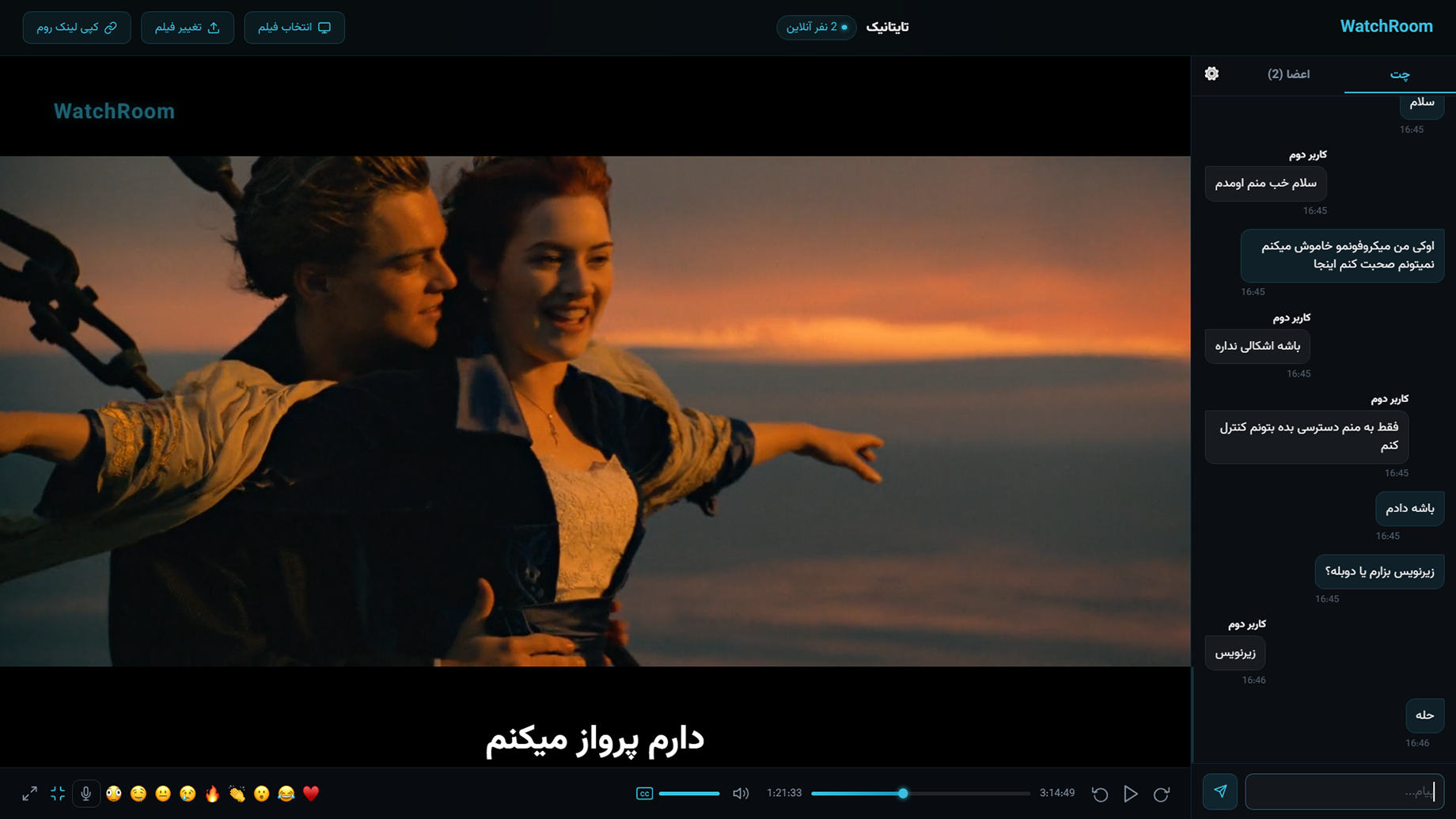The image size is (1456, 819).
Task: Click the forward clockwise arrow
Action: coord(1162,793)
